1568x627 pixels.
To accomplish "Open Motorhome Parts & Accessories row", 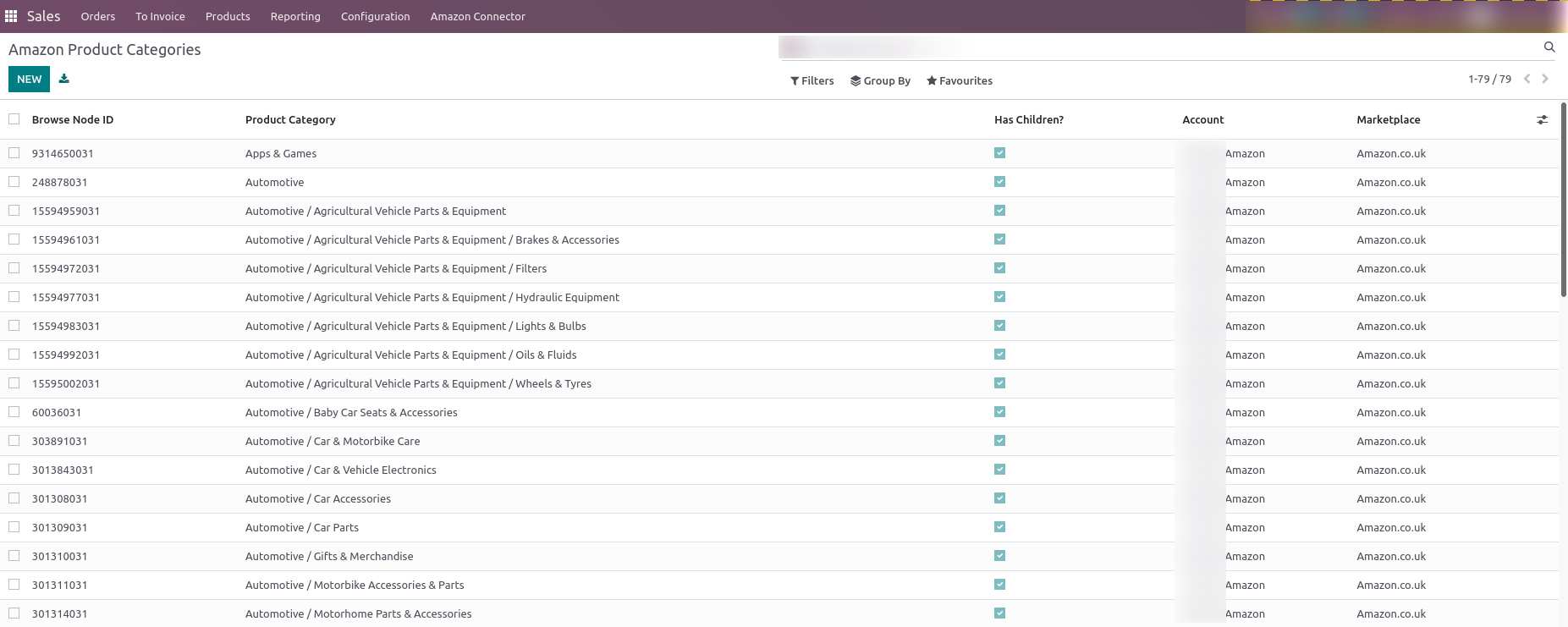I will tap(359, 614).
